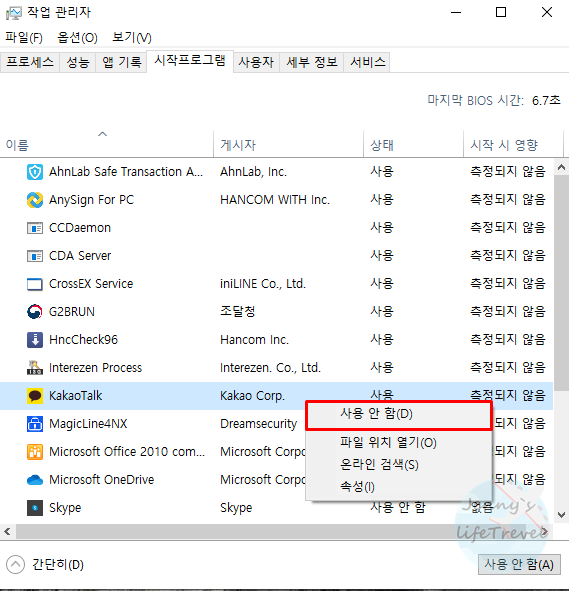Click the CrossEX Service window icon
This screenshot has height=591, width=569.
[35, 284]
